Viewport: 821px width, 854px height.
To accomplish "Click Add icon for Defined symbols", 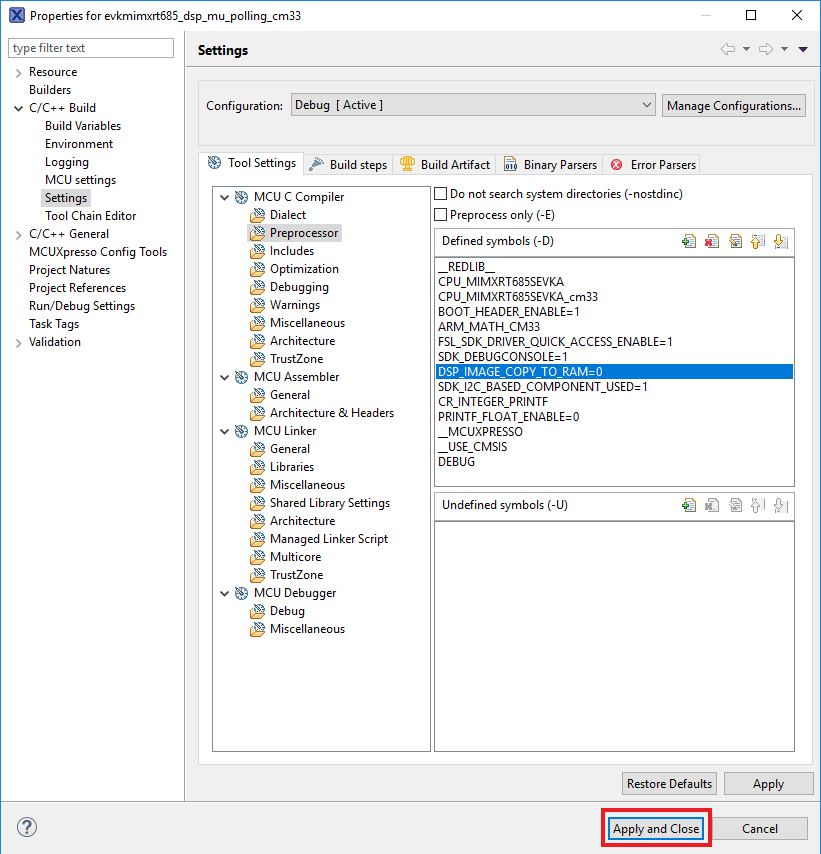I will coord(689,241).
